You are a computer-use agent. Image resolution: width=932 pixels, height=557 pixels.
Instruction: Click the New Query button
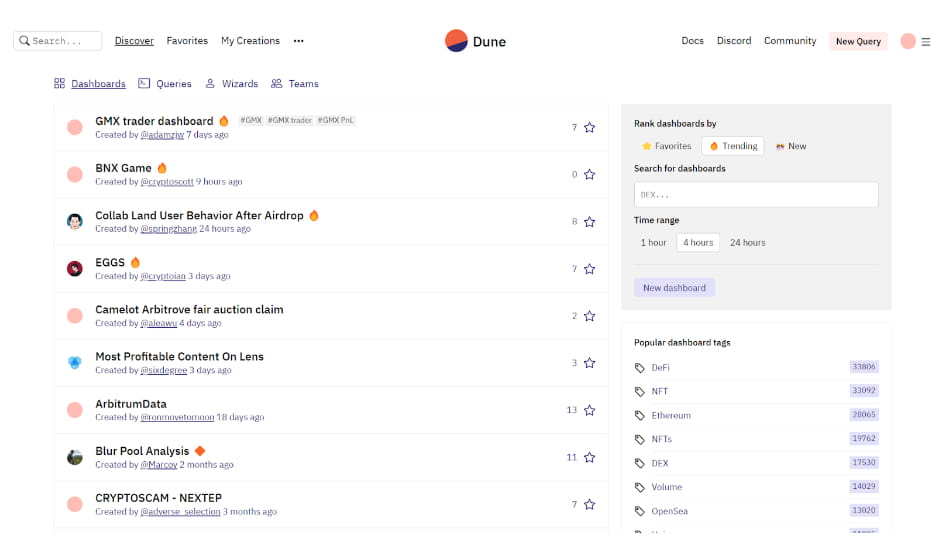(858, 41)
